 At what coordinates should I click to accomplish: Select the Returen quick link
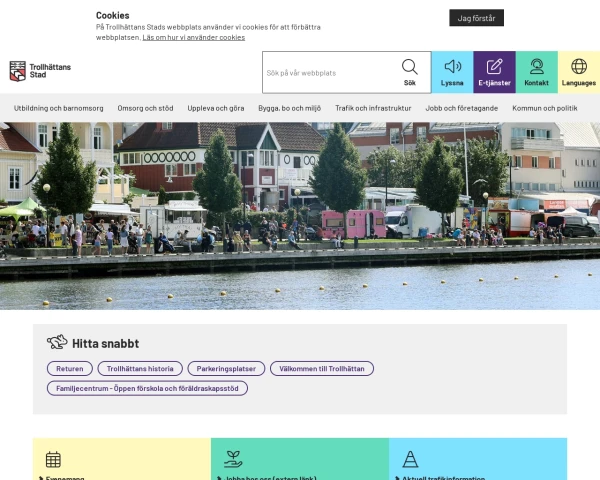click(x=70, y=369)
